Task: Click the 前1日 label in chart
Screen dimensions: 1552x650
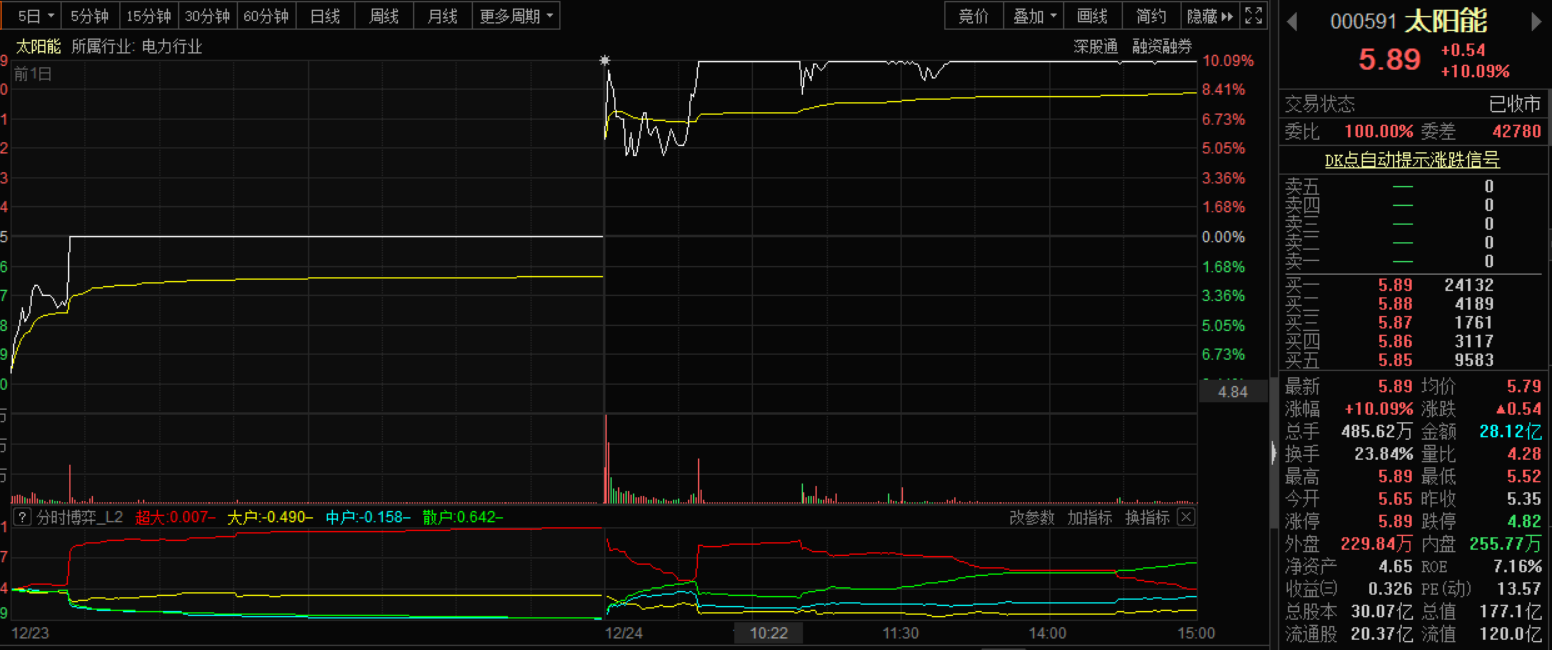Action: (x=33, y=73)
